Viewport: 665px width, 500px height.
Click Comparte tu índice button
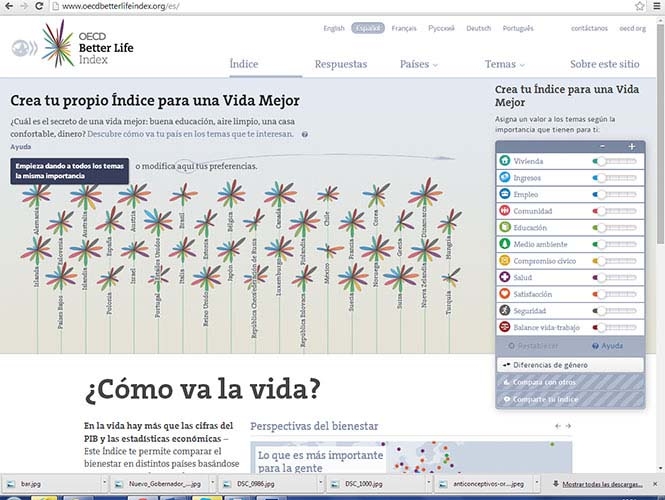click(x=570, y=399)
